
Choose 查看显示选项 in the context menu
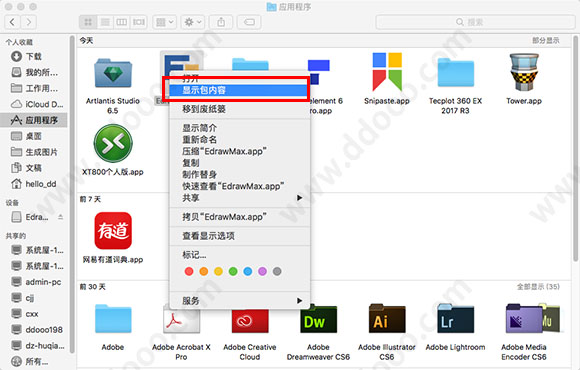coord(239,236)
